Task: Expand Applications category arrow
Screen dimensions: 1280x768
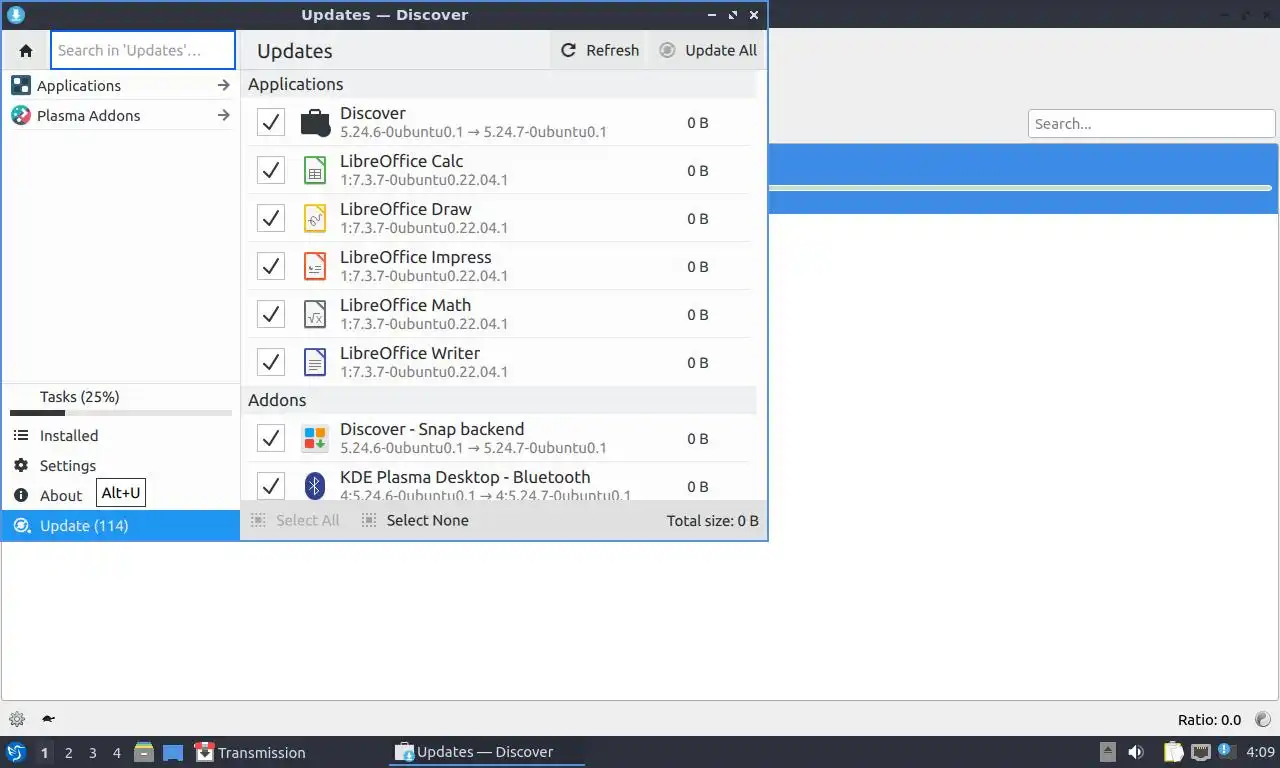Action: coord(224,85)
